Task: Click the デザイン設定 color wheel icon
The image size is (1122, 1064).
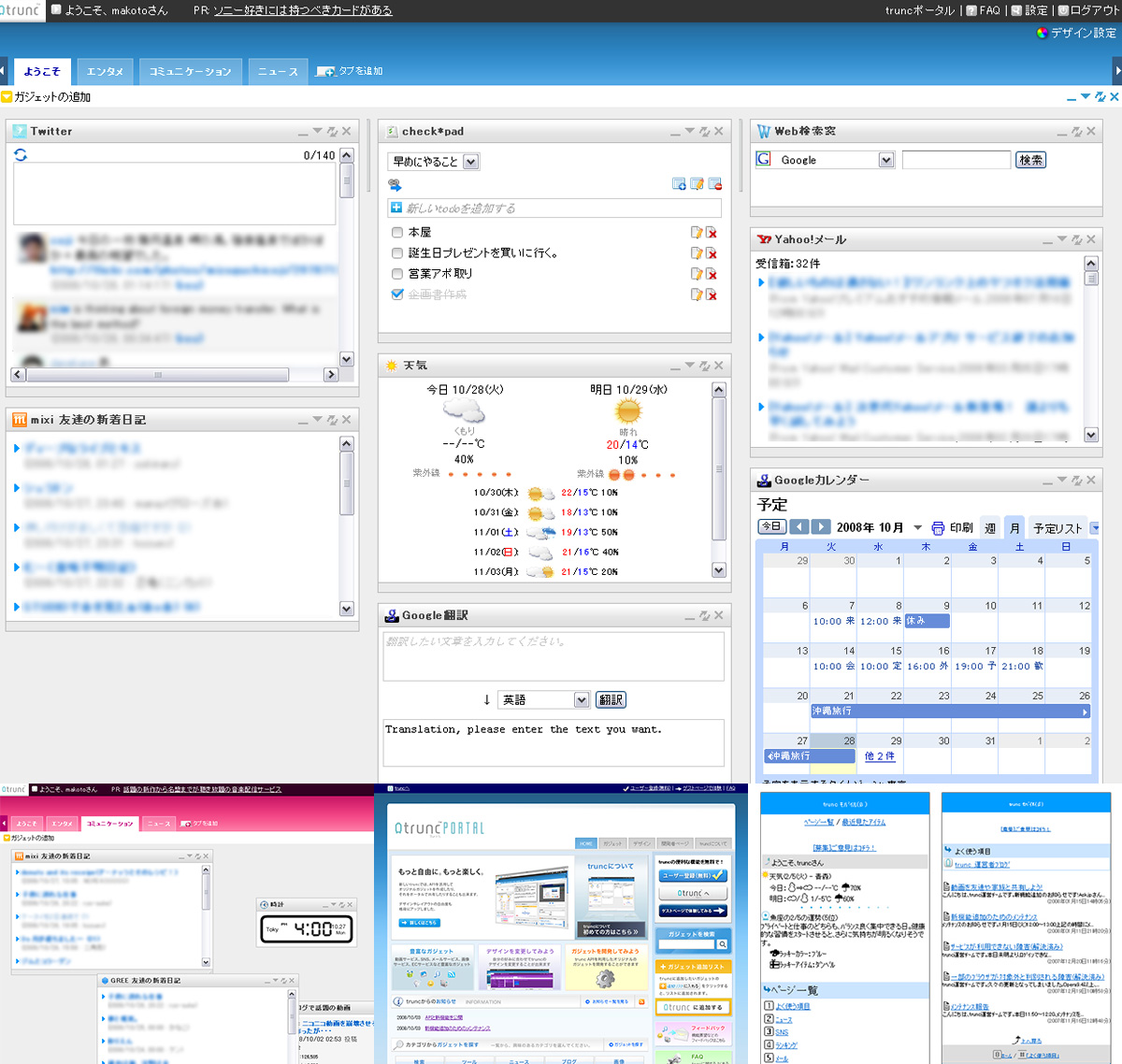Action: [x=1042, y=33]
